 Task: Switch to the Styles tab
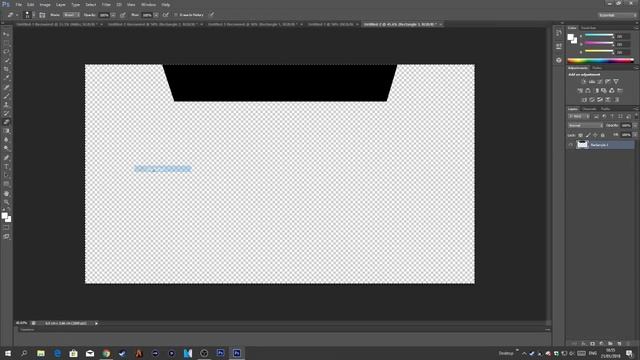tap(597, 68)
